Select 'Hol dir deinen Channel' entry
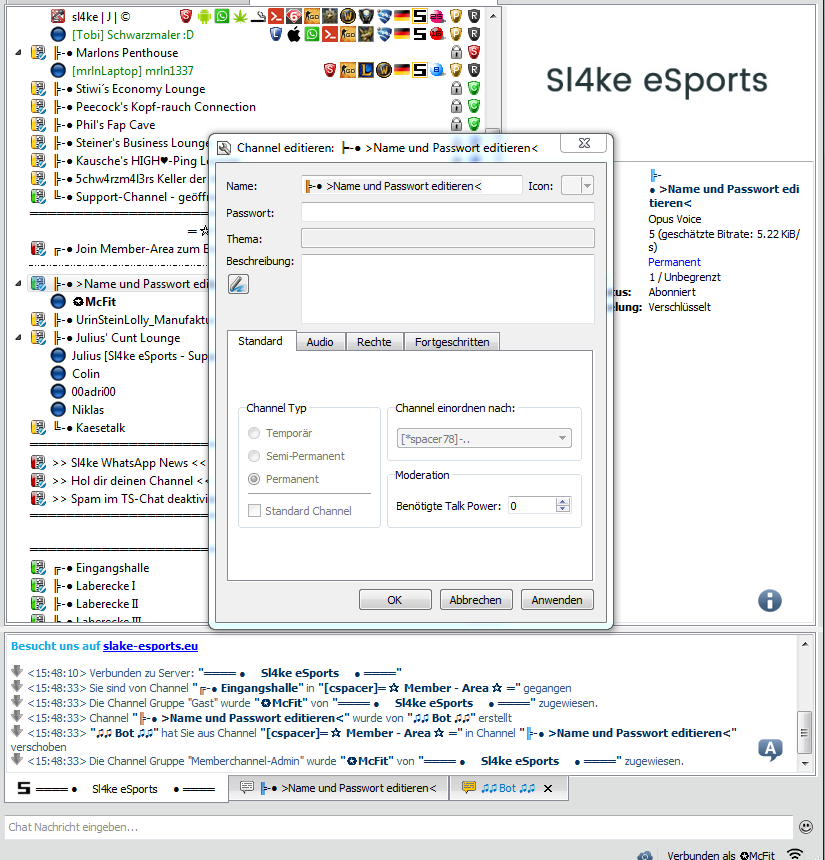This screenshot has width=825, height=860. click(x=129, y=481)
